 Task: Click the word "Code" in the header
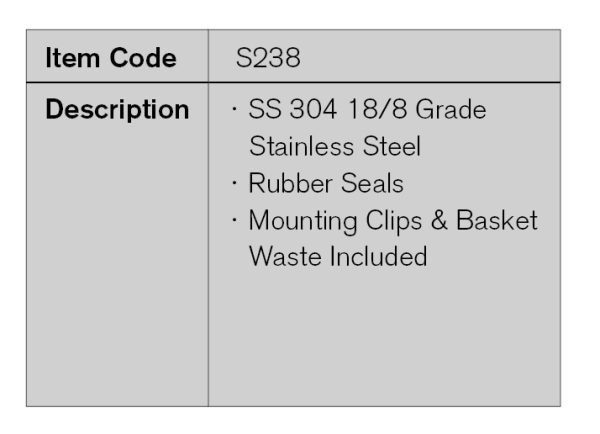click(x=144, y=59)
